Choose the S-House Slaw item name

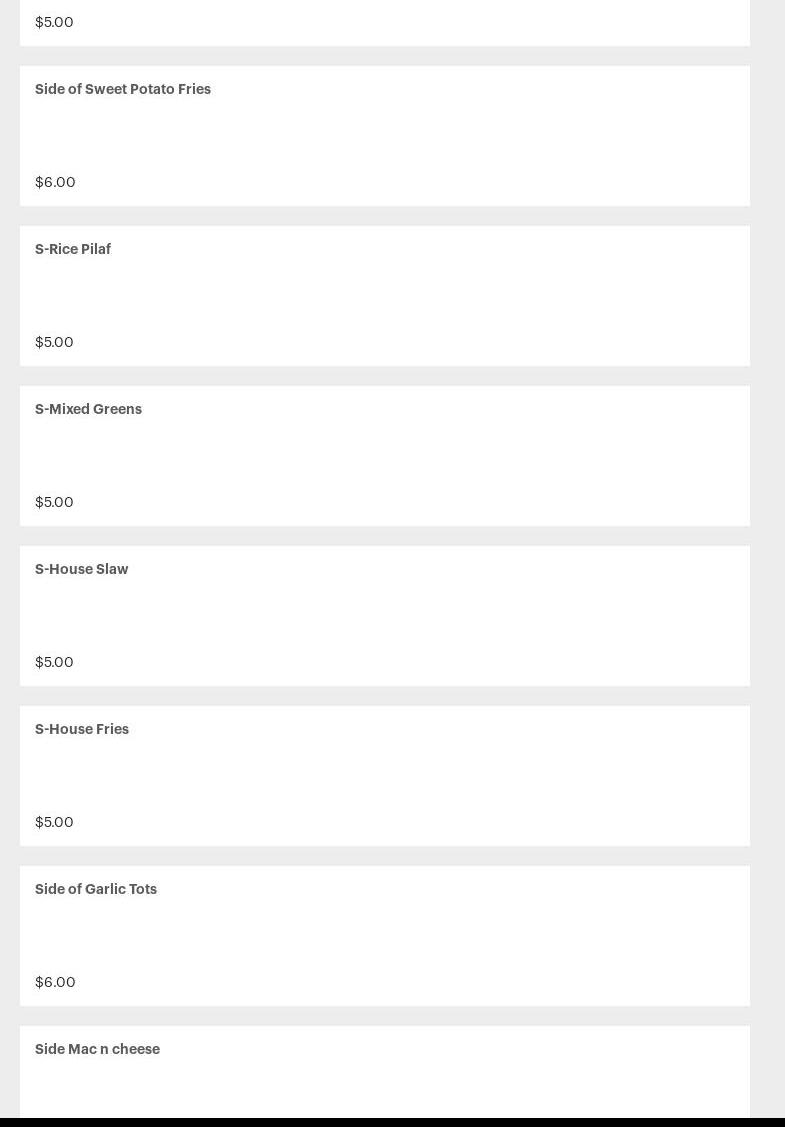pos(81,569)
